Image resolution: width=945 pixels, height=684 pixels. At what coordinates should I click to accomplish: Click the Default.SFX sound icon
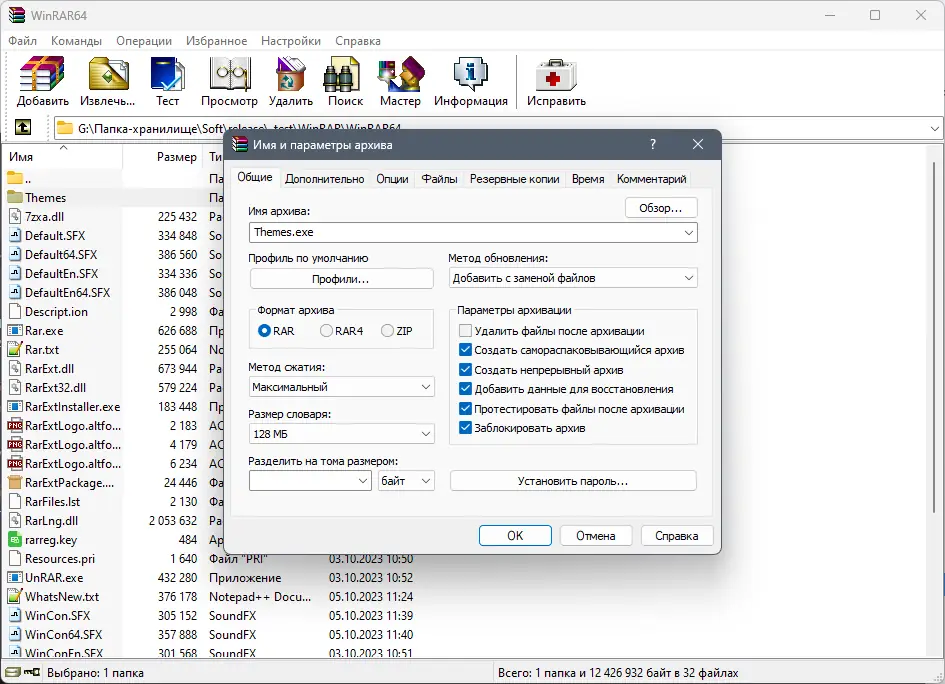(14, 235)
